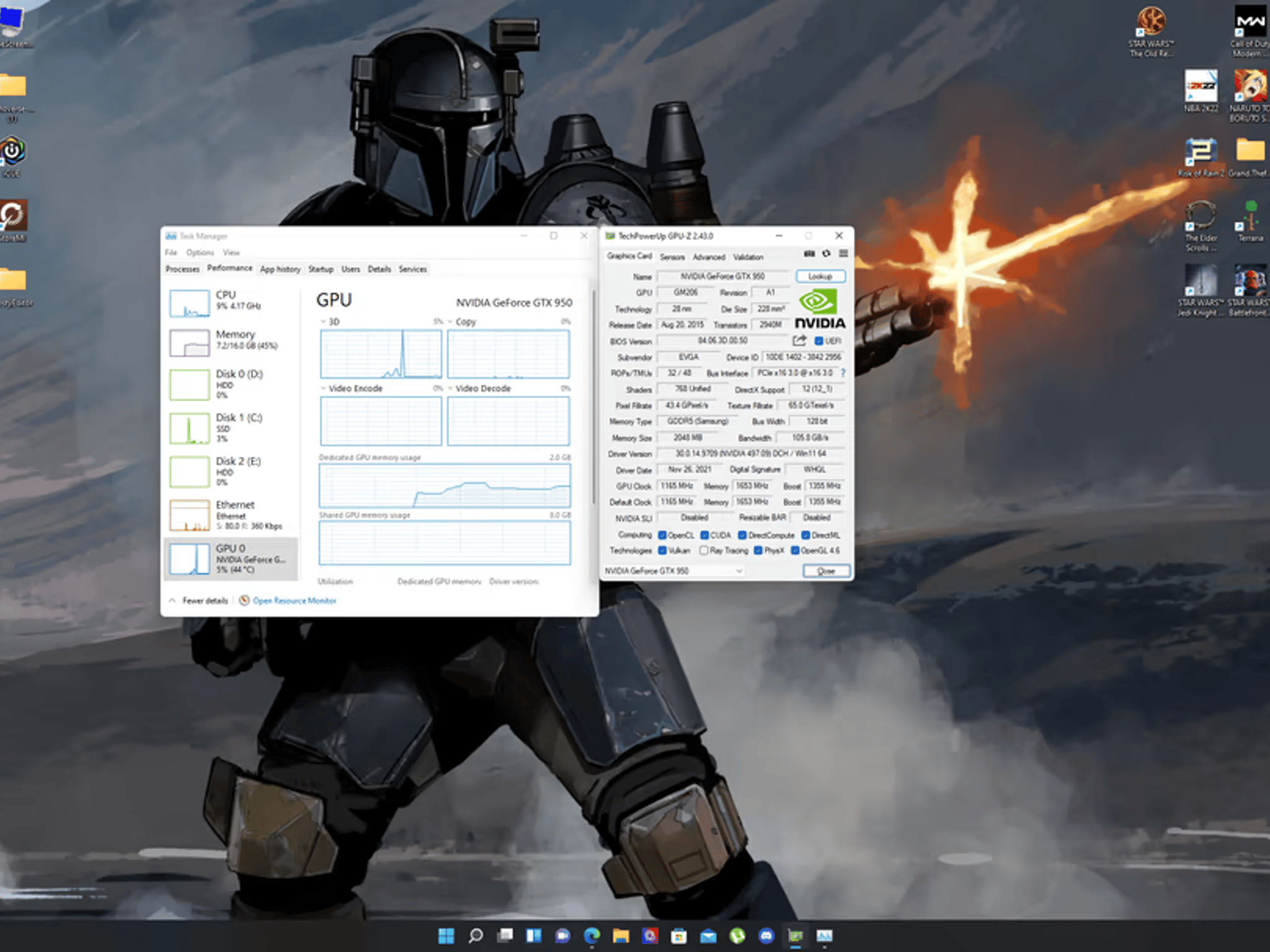Switch to GPU-Z via its taskbar icon
Image resolution: width=1270 pixels, height=952 pixels.
tap(796, 935)
